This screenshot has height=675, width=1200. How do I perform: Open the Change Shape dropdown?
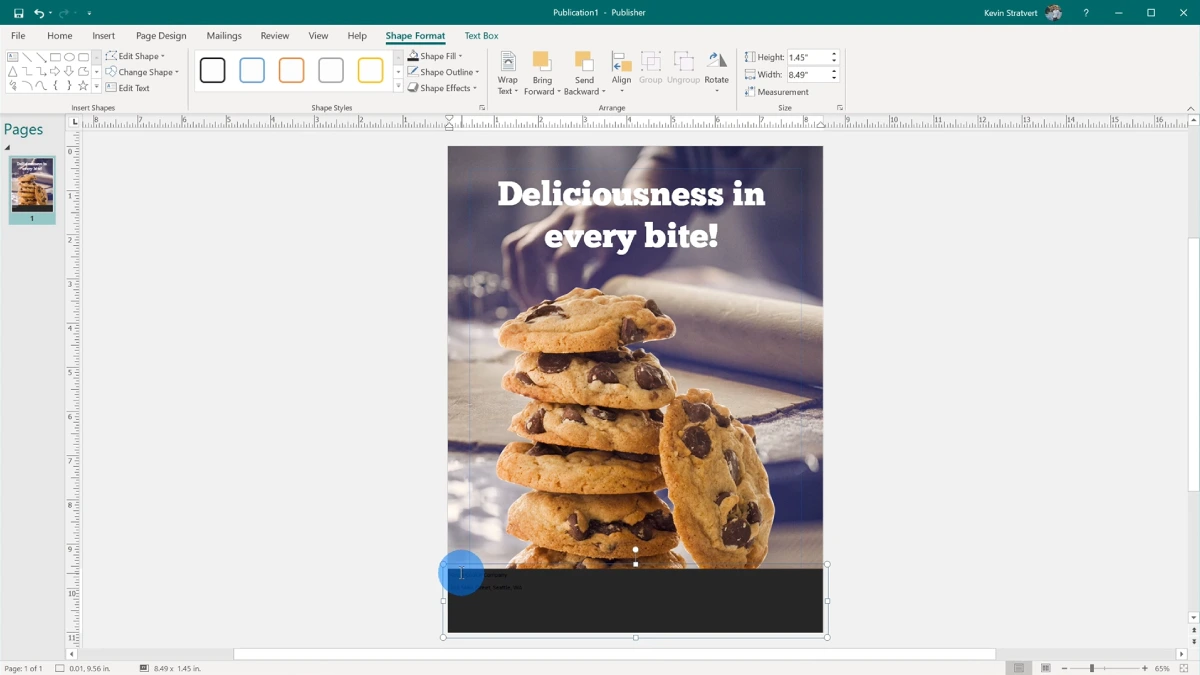pos(142,72)
